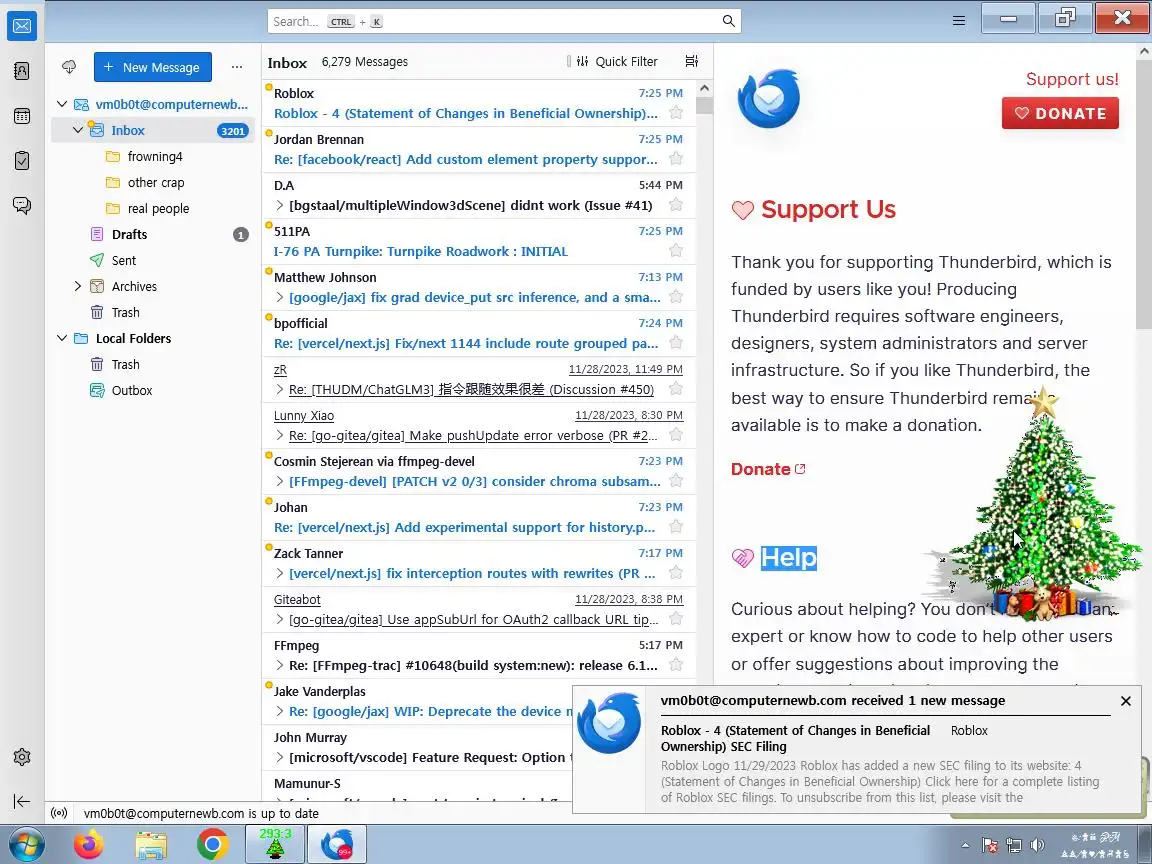
Task: Click the start page scrollbar thumb
Action: click(x=1144, y=195)
